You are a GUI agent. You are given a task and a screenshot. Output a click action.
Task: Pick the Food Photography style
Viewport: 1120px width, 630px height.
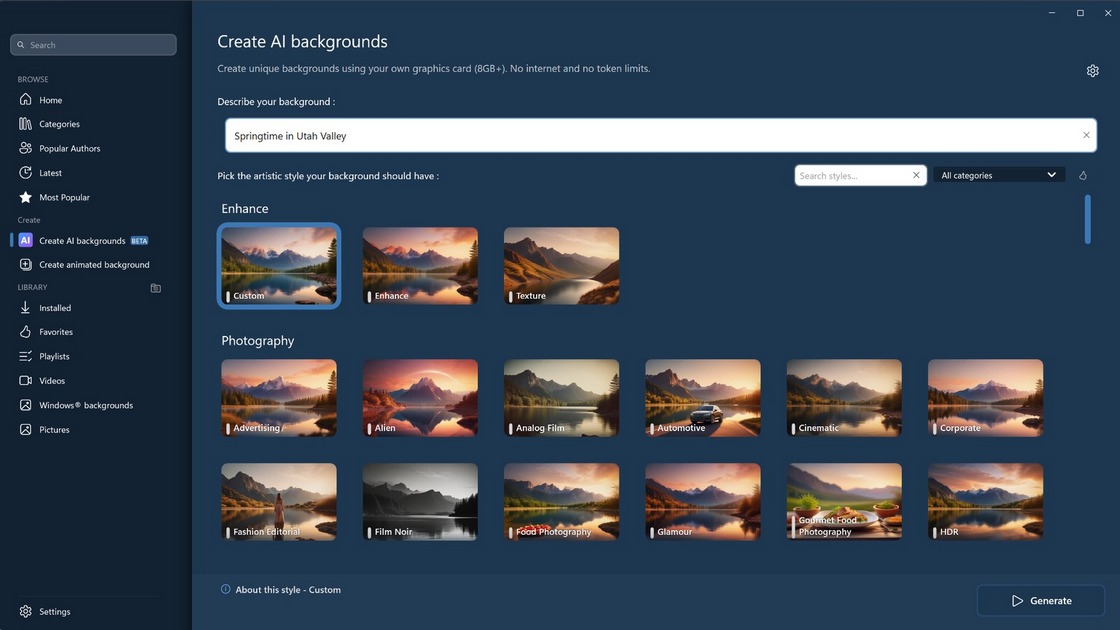pyautogui.click(x=561, y=501)
